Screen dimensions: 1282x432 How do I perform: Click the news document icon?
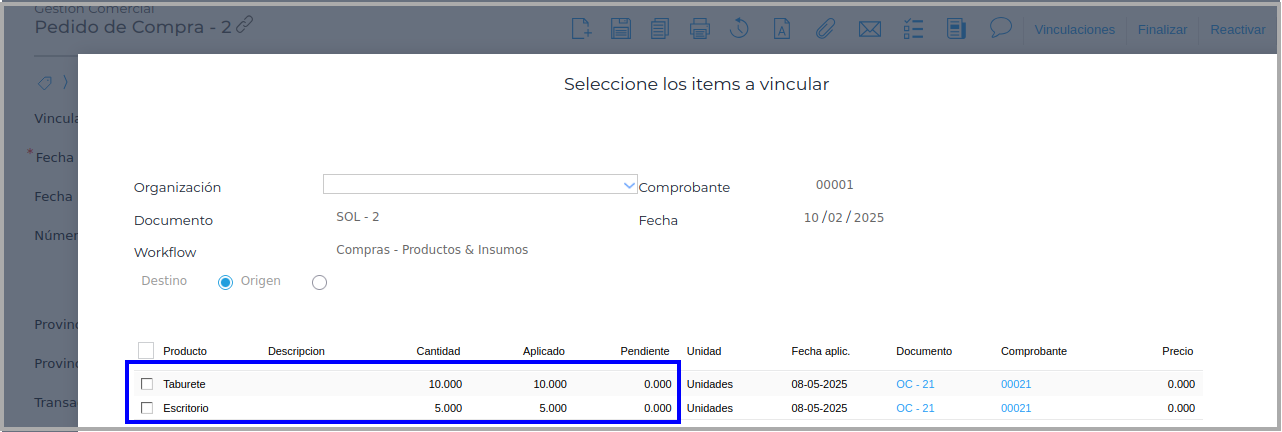(x=956, y=29)
